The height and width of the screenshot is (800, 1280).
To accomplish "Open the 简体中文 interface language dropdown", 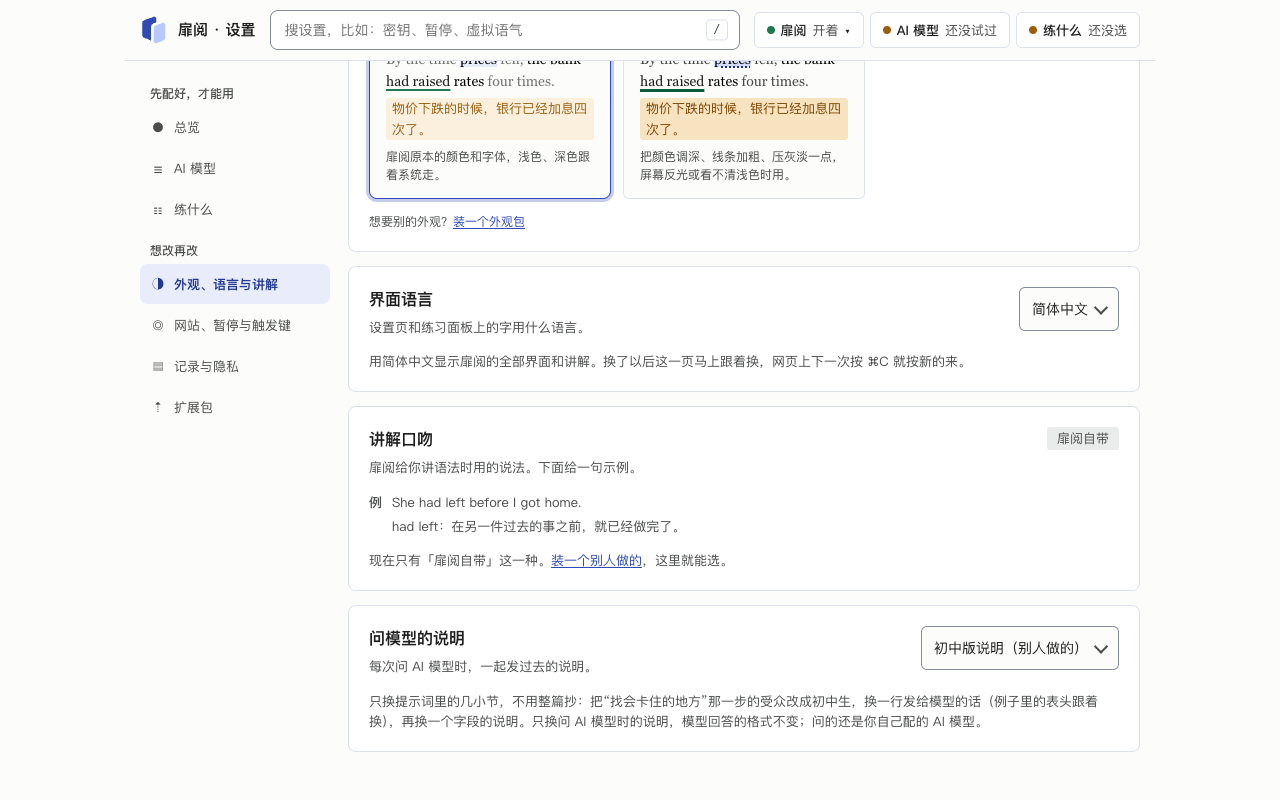I will pyautogui.click(x=1069, y=309).
